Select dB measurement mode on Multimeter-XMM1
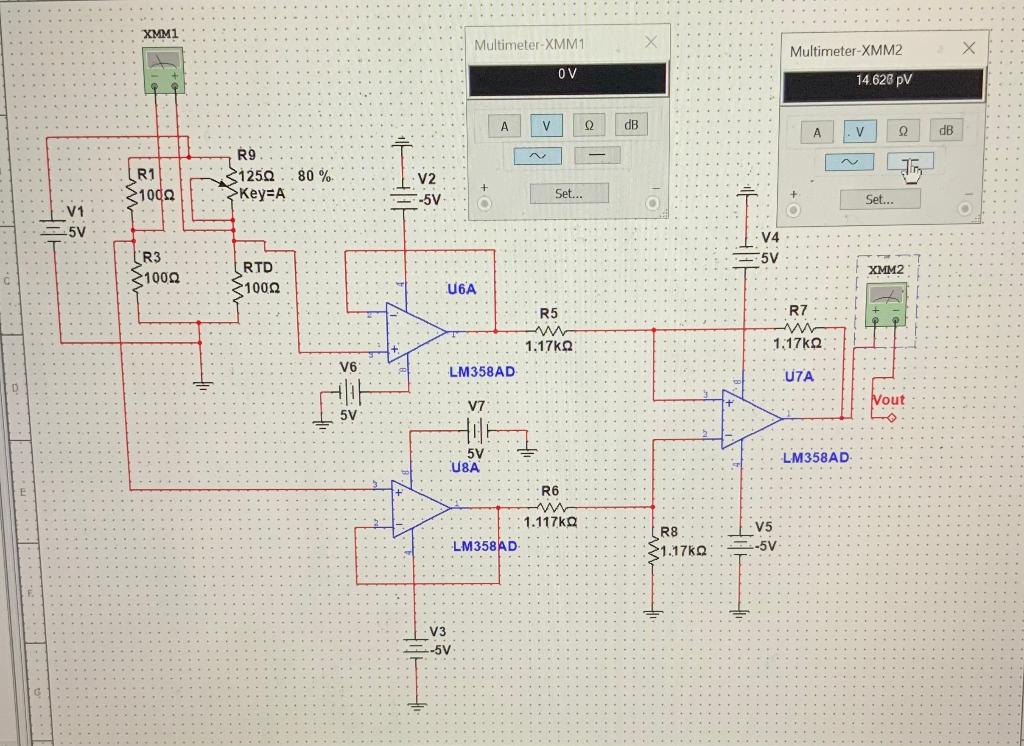This screenshot has width=1024, height=746. (x=632, y=125)
